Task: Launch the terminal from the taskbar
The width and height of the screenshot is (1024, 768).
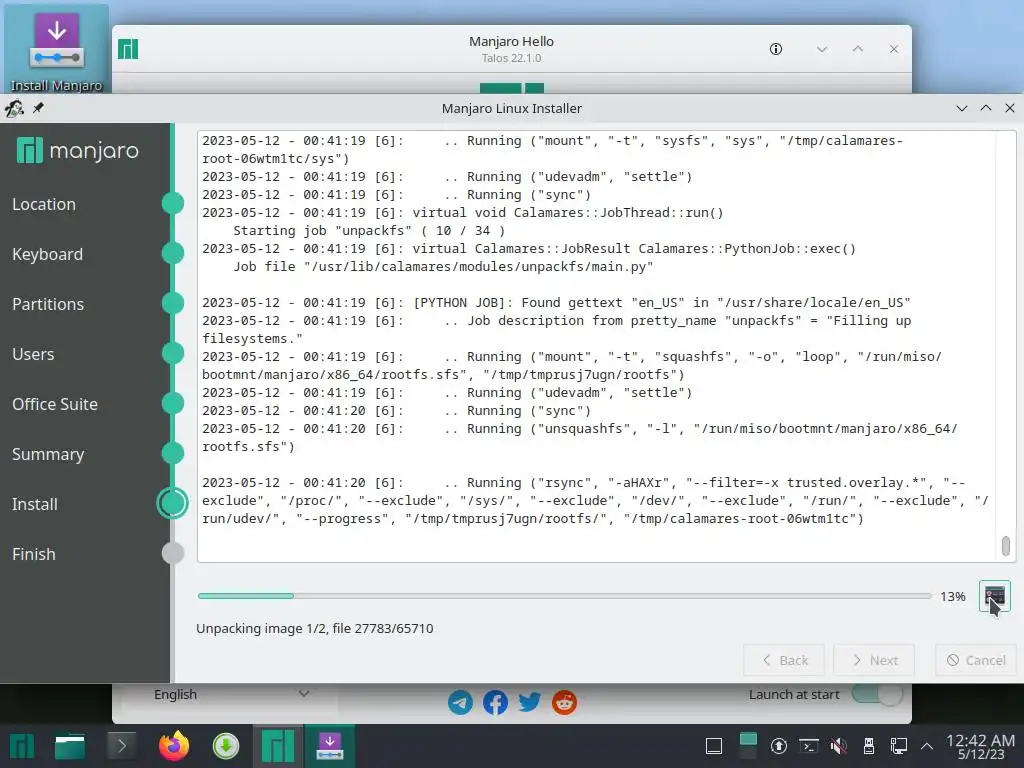Action: [x=121, y=746]
